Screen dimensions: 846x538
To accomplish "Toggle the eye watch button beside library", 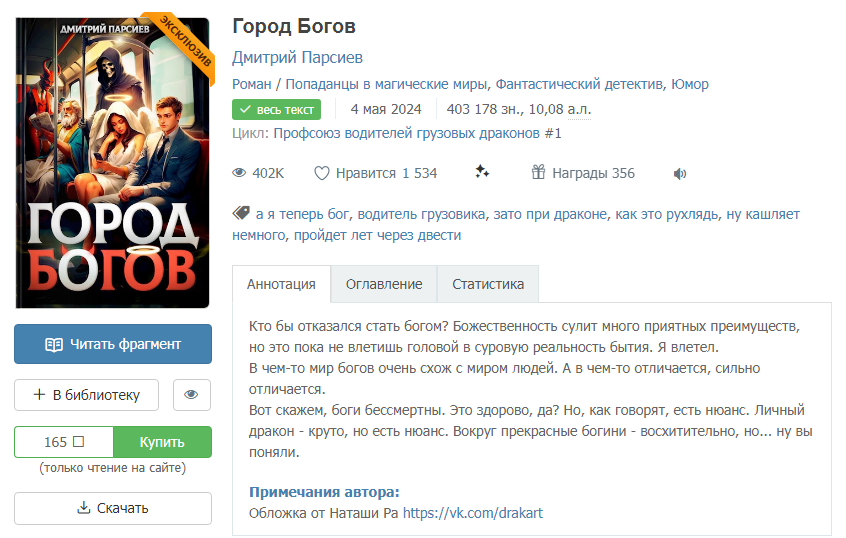I will pos(192,395).
